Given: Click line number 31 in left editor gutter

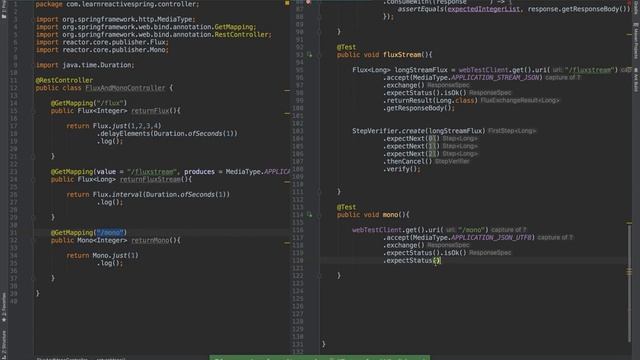Looking at the screenshot, I should (13, 233).
